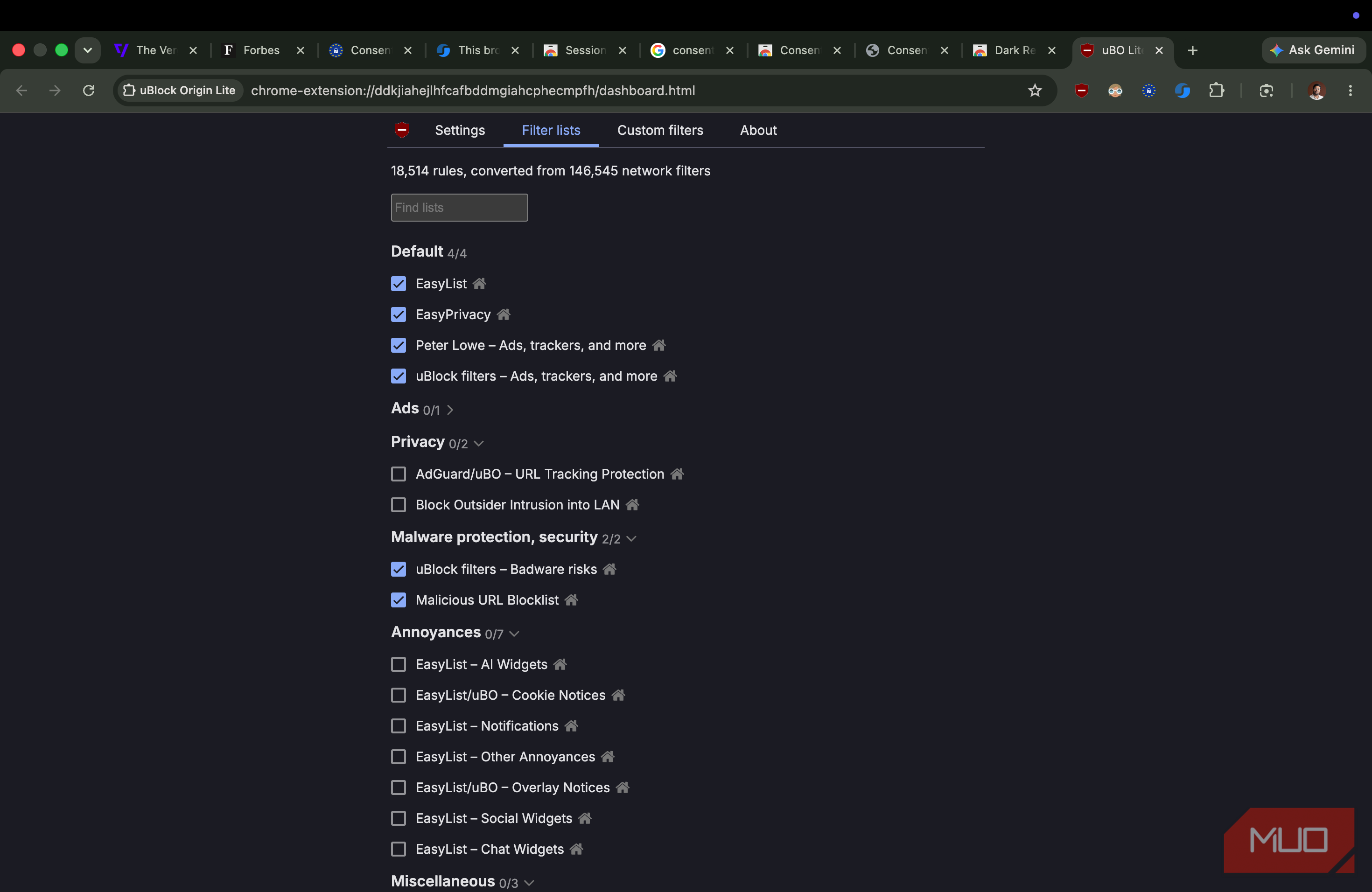Viewport: 1372px width, 892px height.
Task: Open home icon for Social Widgets list
Action: (x=585, y=818)
